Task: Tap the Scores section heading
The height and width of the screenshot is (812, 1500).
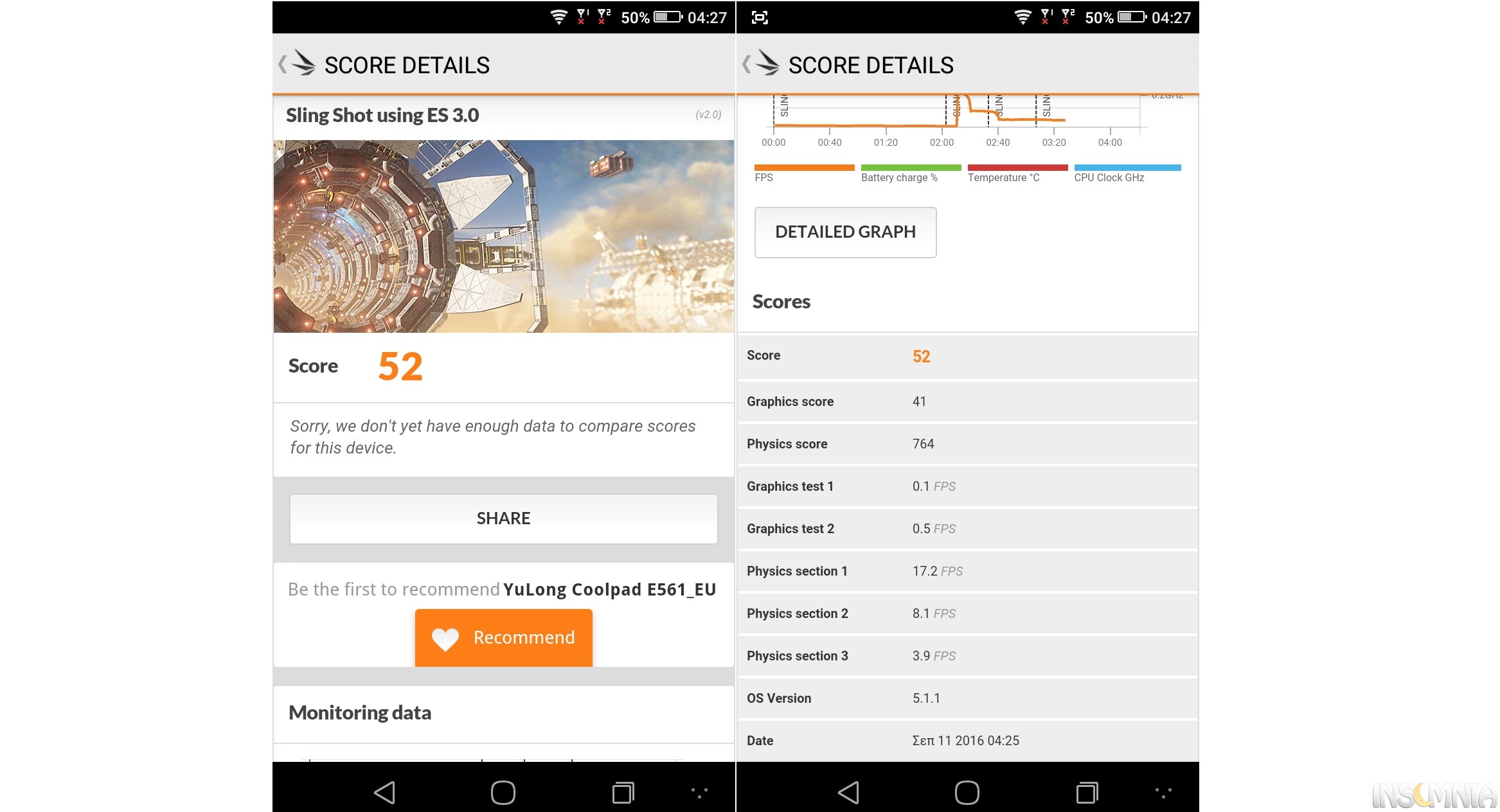Action: (781, 301)
